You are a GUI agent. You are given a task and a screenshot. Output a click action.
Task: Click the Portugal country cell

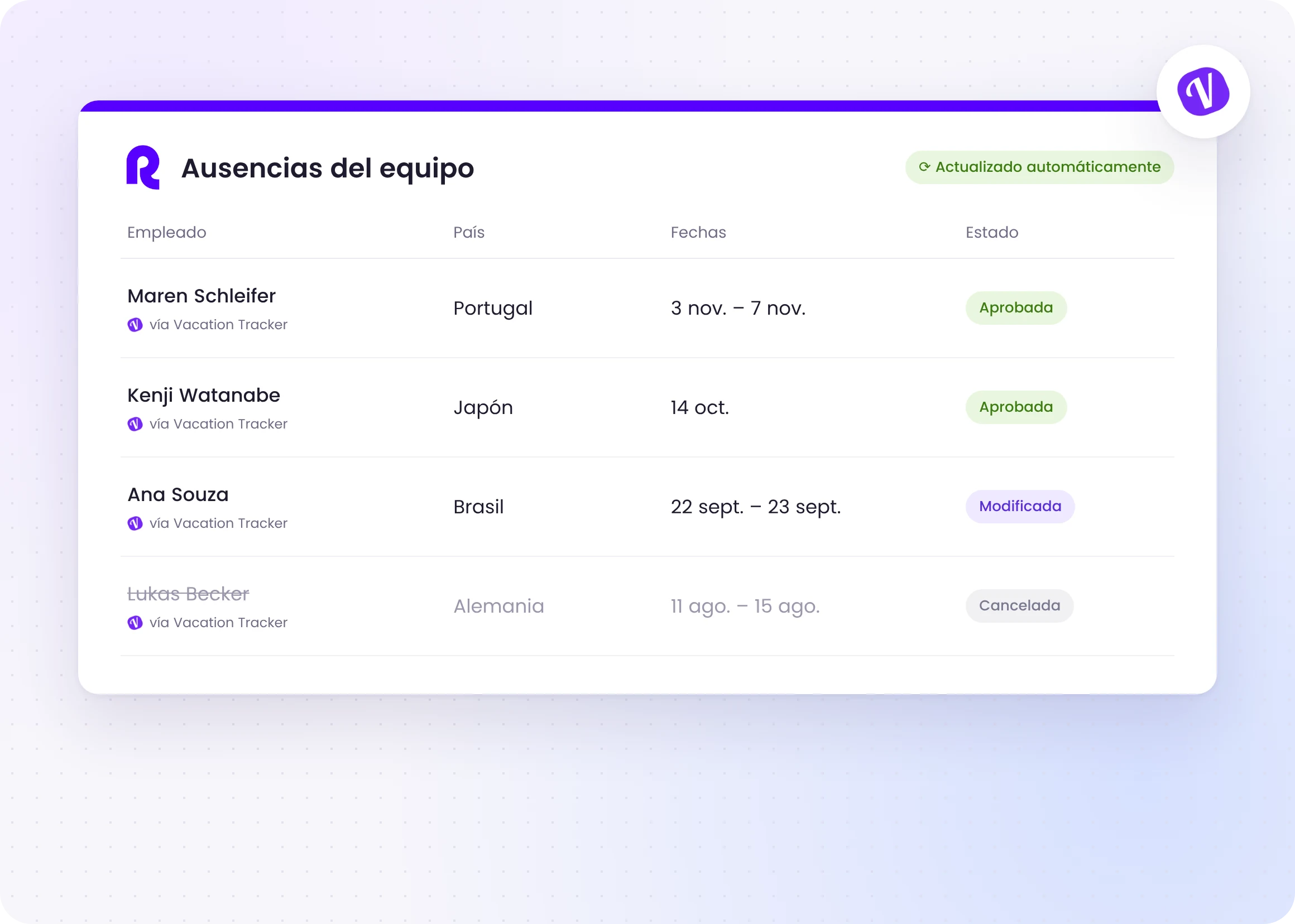(x=493, y=309)
